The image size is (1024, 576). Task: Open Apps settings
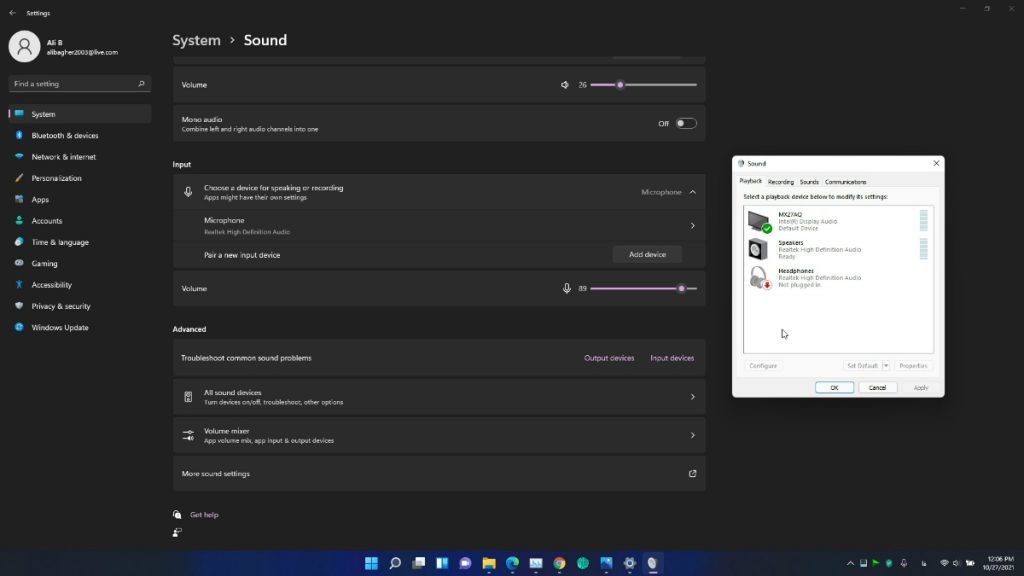tap(80, 199)
